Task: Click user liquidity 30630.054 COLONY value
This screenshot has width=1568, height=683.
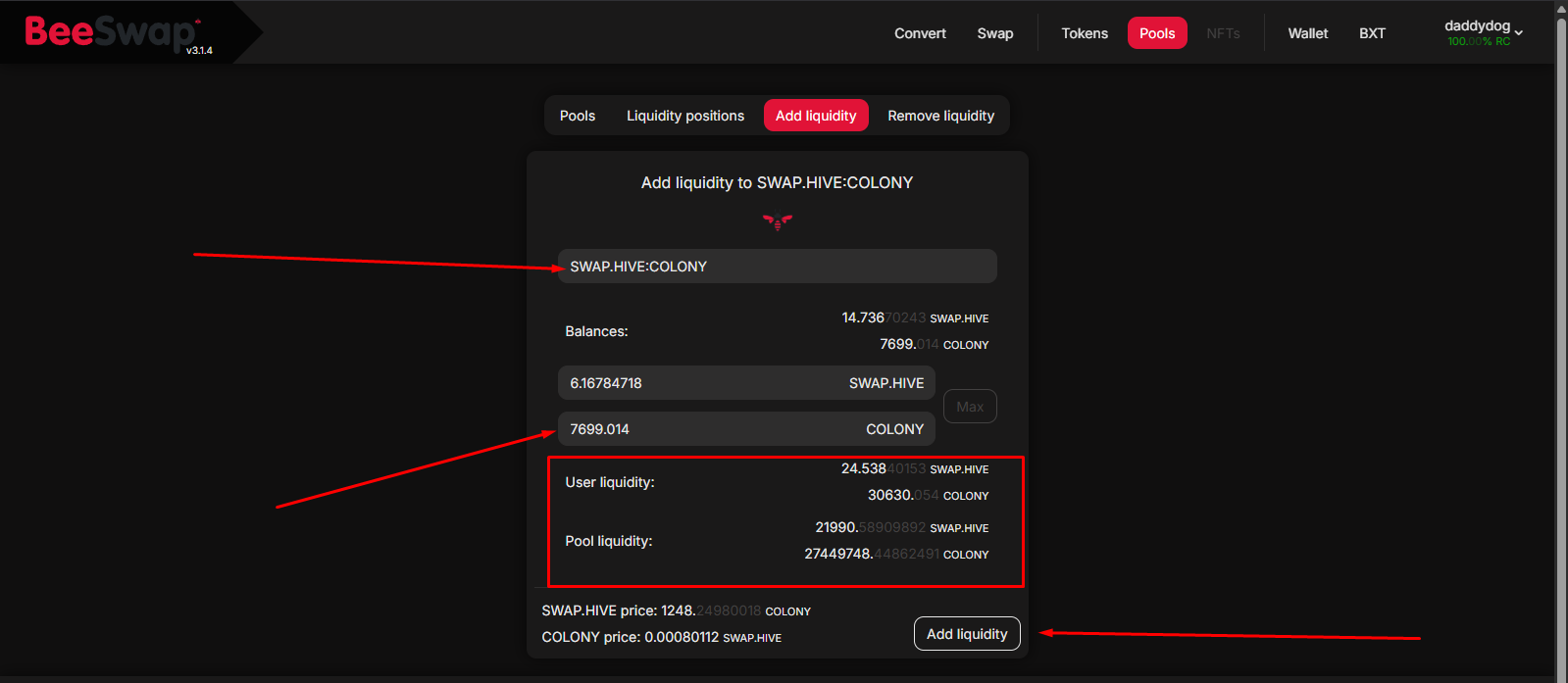Action: 928,495
